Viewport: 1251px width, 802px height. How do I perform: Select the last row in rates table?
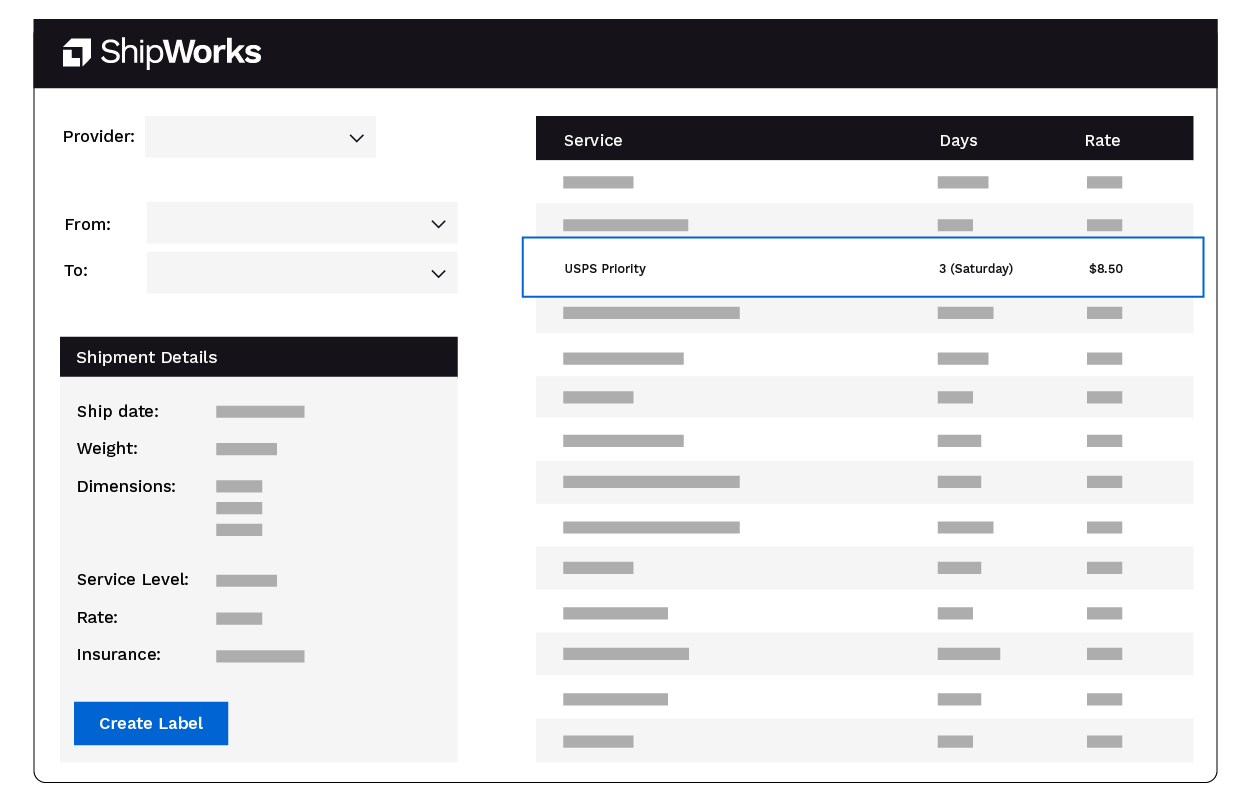tap(864, 741)
